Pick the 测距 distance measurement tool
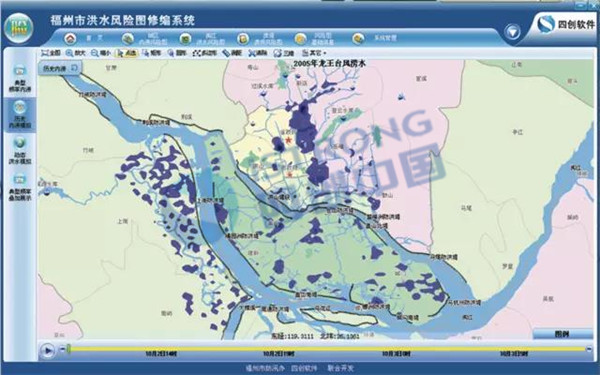The image size is (600, 375). pos(232,53)
